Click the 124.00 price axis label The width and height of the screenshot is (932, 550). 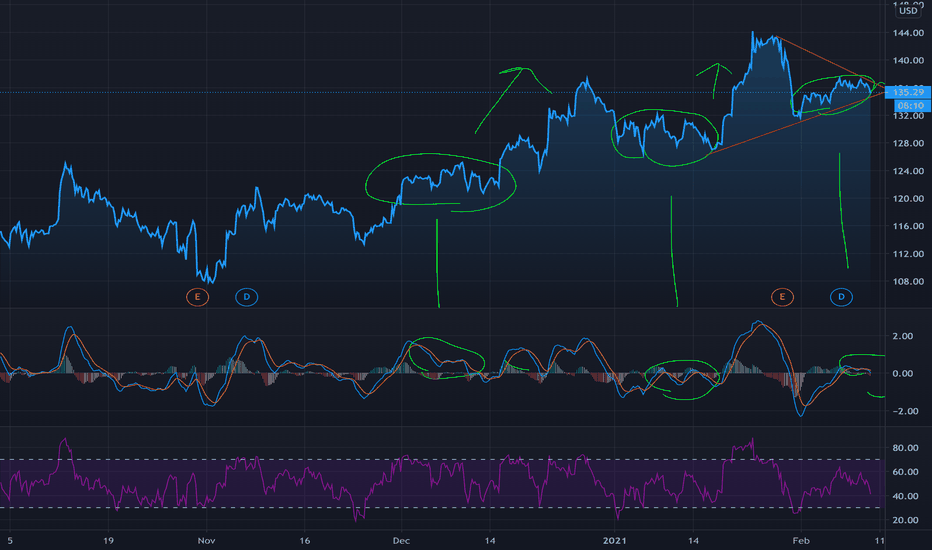908,171
